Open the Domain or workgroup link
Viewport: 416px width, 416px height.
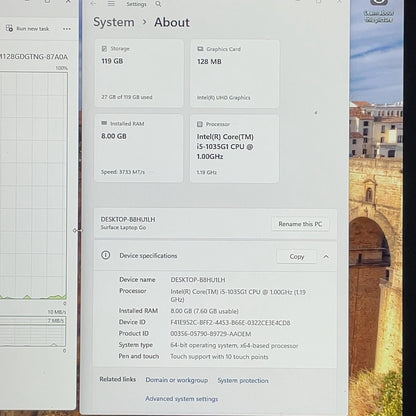177,380
